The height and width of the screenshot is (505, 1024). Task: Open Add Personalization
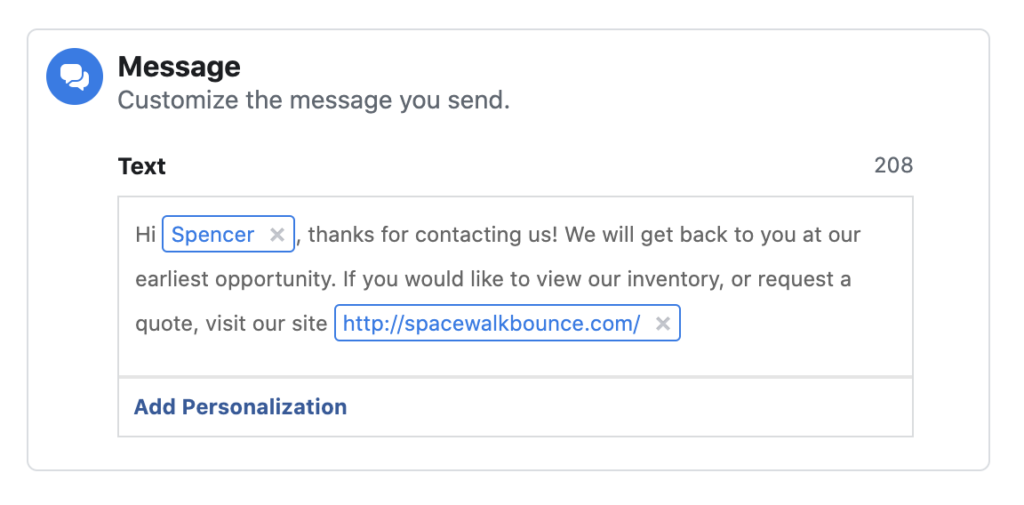tap(240, 407)
